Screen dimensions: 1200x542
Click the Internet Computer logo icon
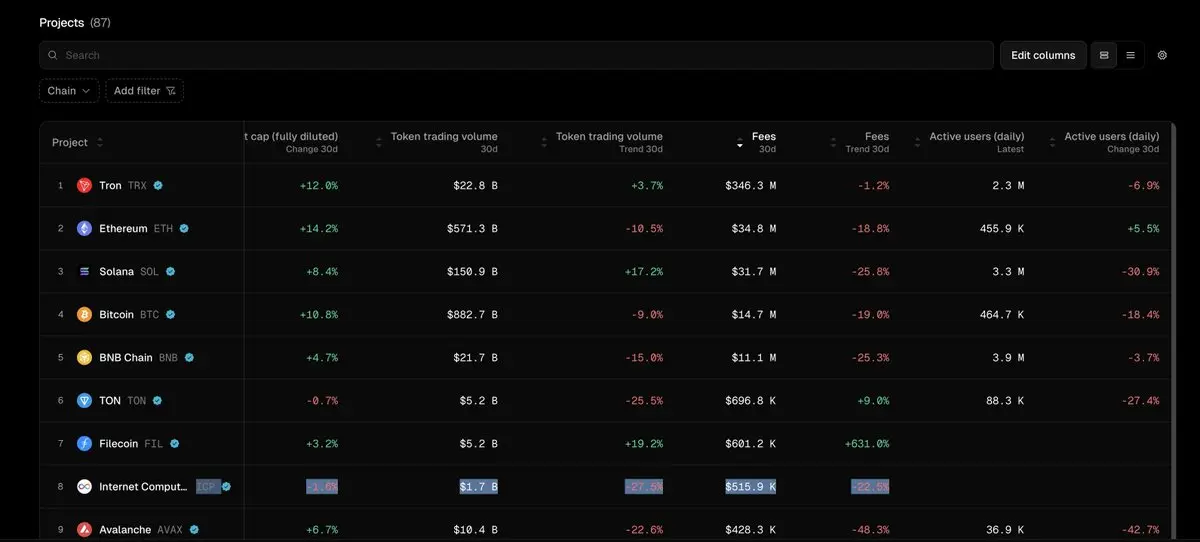click(x=84, y=486)
